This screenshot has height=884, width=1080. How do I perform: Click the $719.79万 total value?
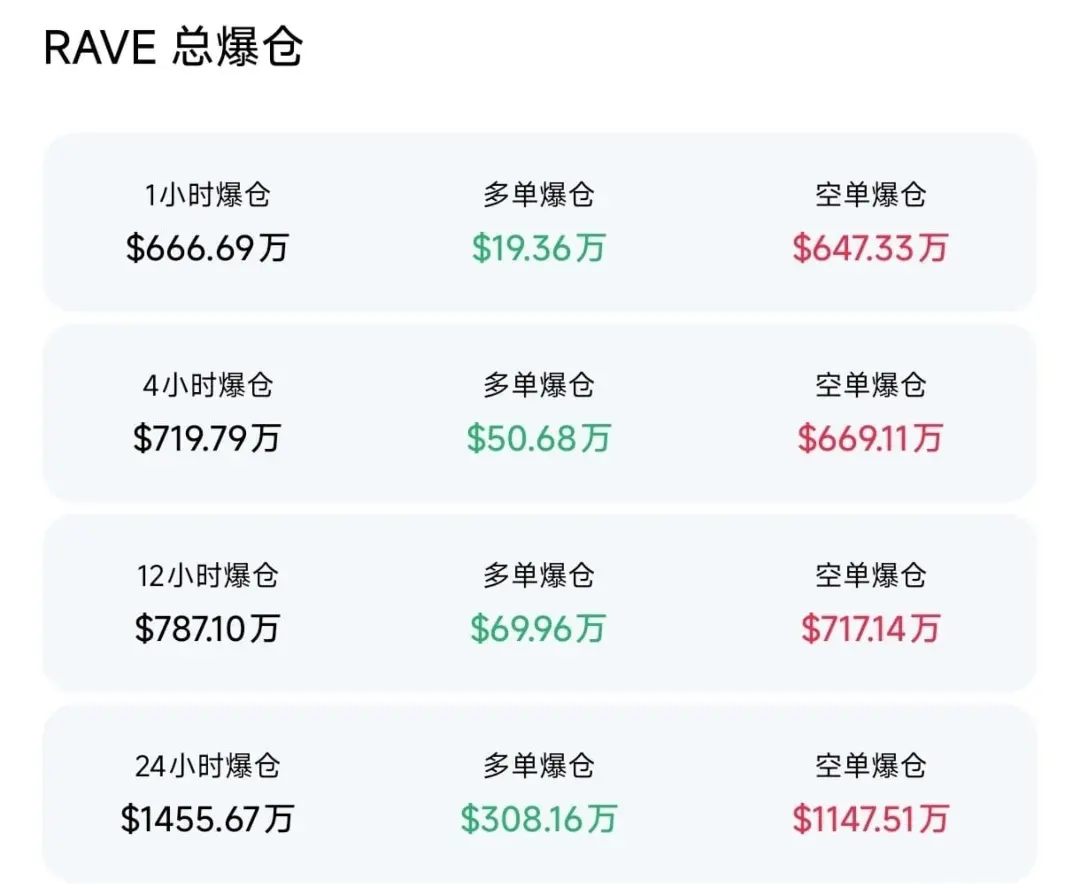click(x=207, y=438)
